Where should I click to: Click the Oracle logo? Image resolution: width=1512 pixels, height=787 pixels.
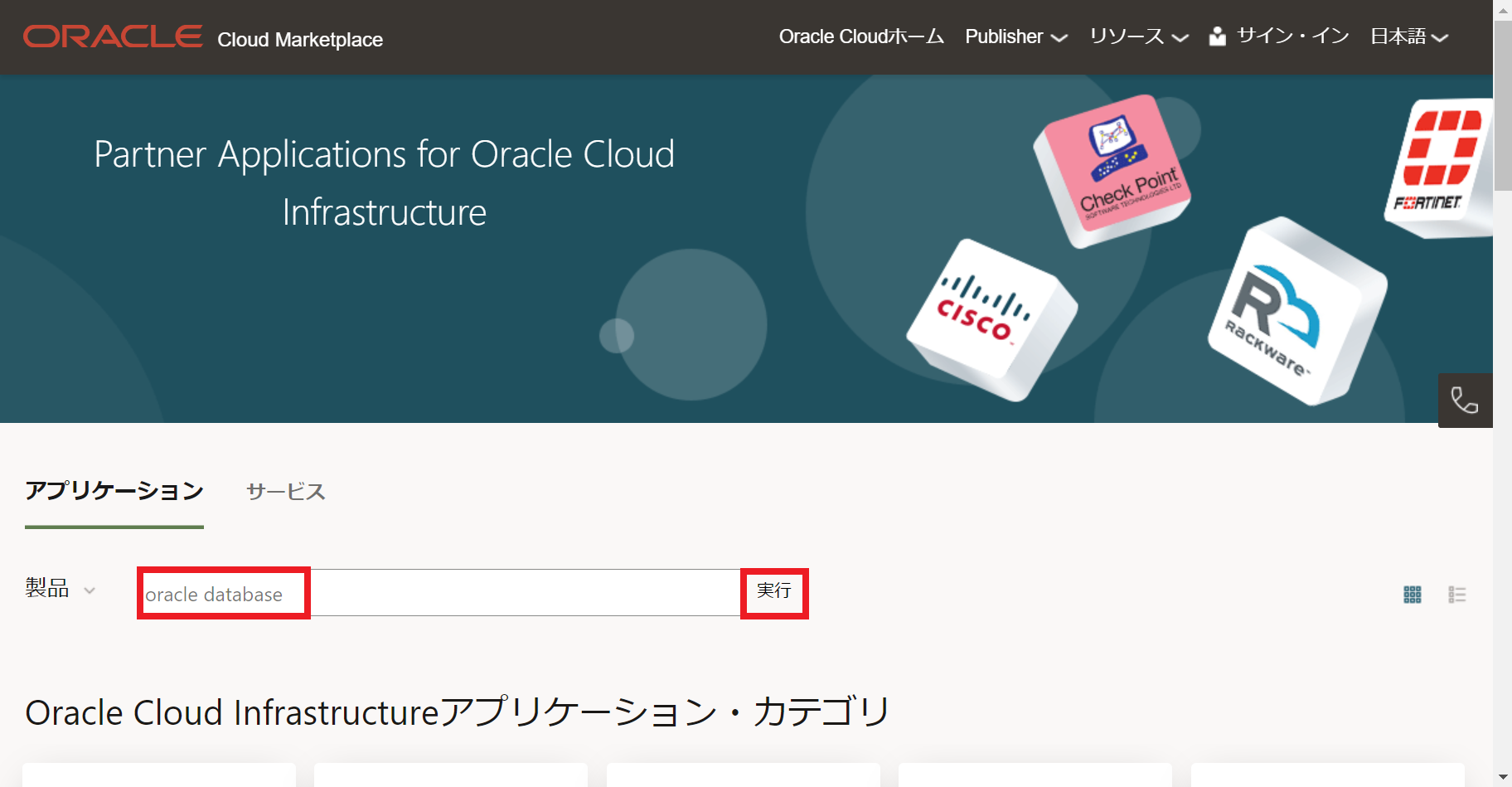pyautogui.click(x=112, y=35)
